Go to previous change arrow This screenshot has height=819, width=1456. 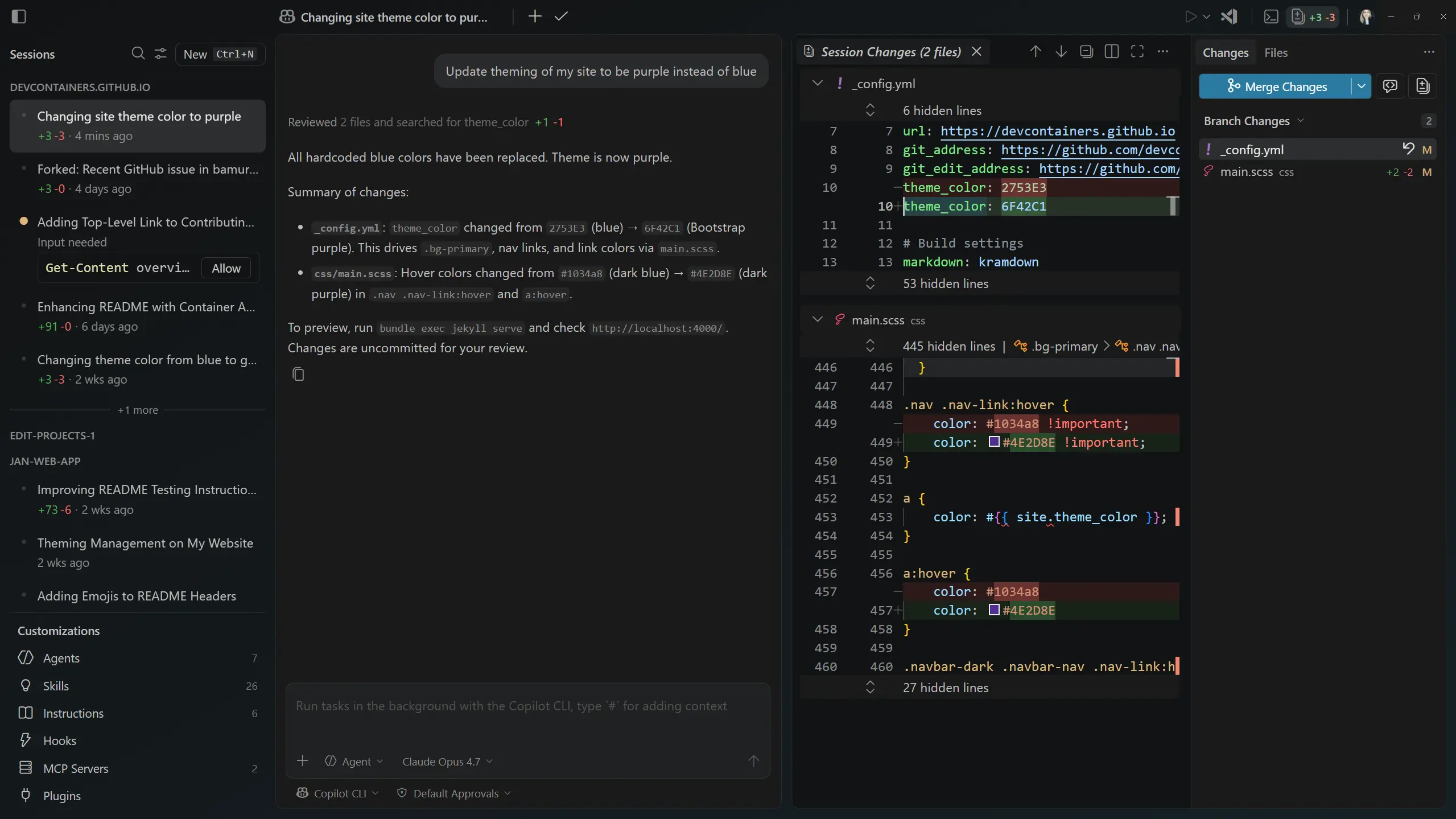pyautogui.click(x=1035, y=52)
